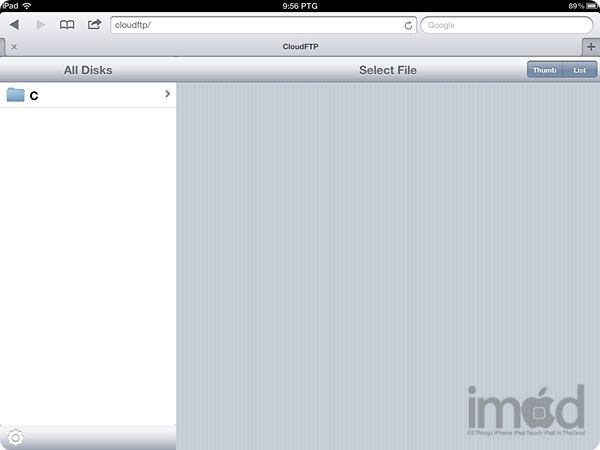Tap the Select File title
Viewport: 600px width, 450px height.
point(387,70)
